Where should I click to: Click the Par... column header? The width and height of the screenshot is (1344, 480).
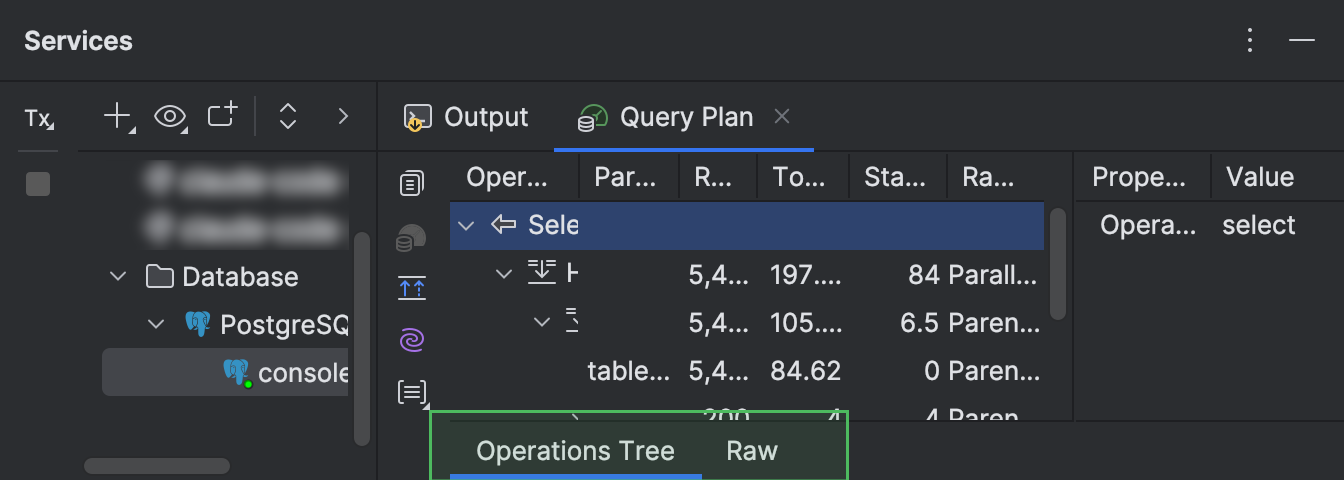pyautogui.click(x=629, y=178)
